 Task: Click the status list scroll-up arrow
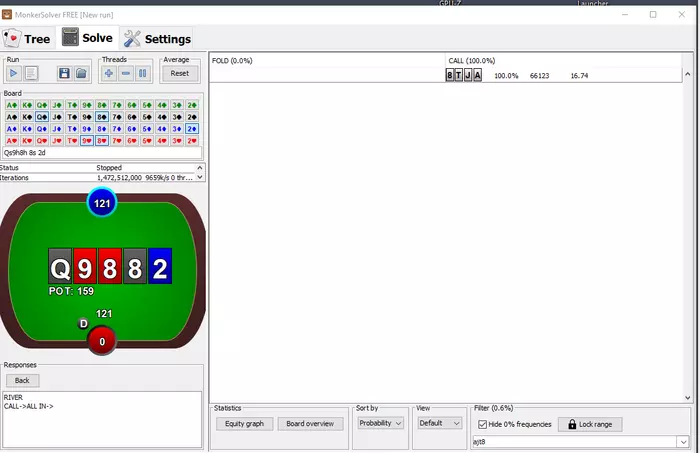coord(200,168)
